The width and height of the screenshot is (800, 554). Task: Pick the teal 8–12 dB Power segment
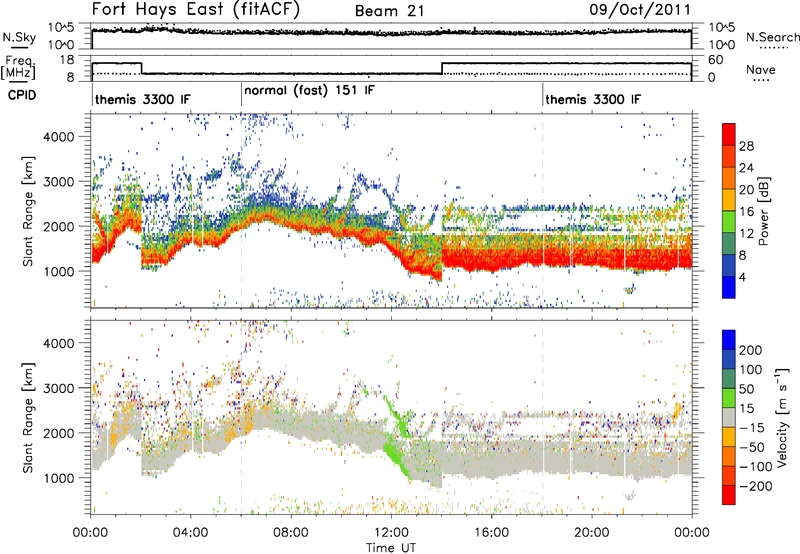[x=729, y=244]
